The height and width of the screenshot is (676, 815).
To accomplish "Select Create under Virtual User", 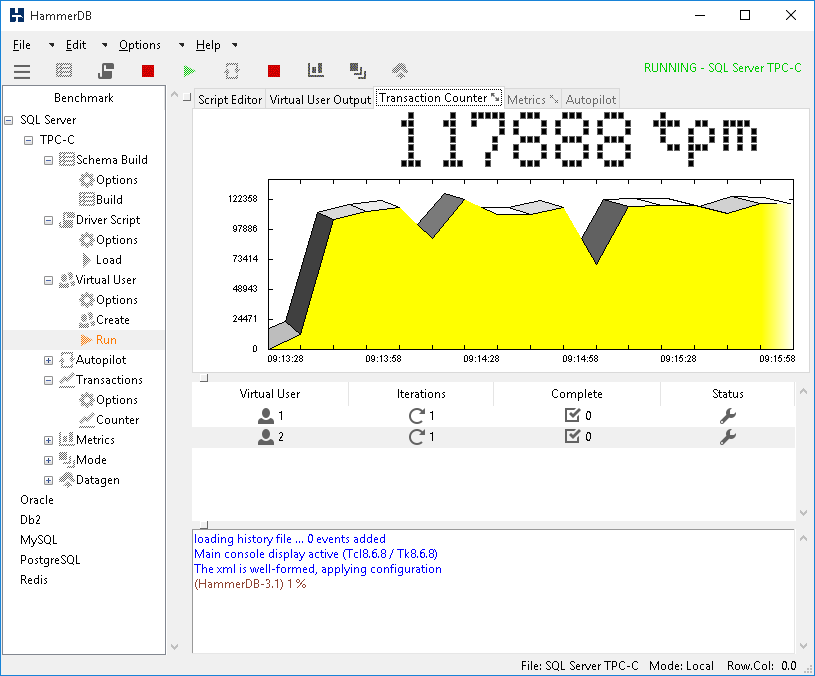I will point(104,320).
